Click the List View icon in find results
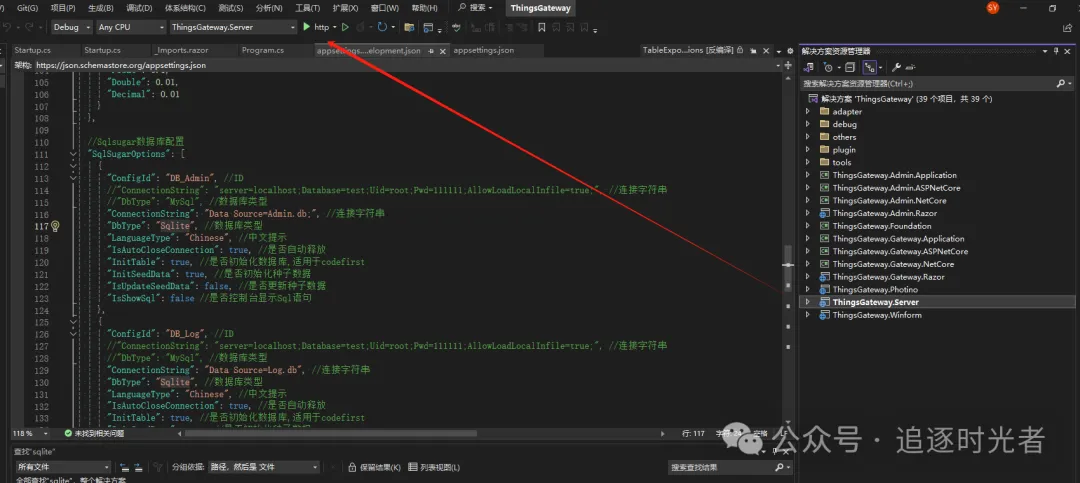 pos(413,467)
